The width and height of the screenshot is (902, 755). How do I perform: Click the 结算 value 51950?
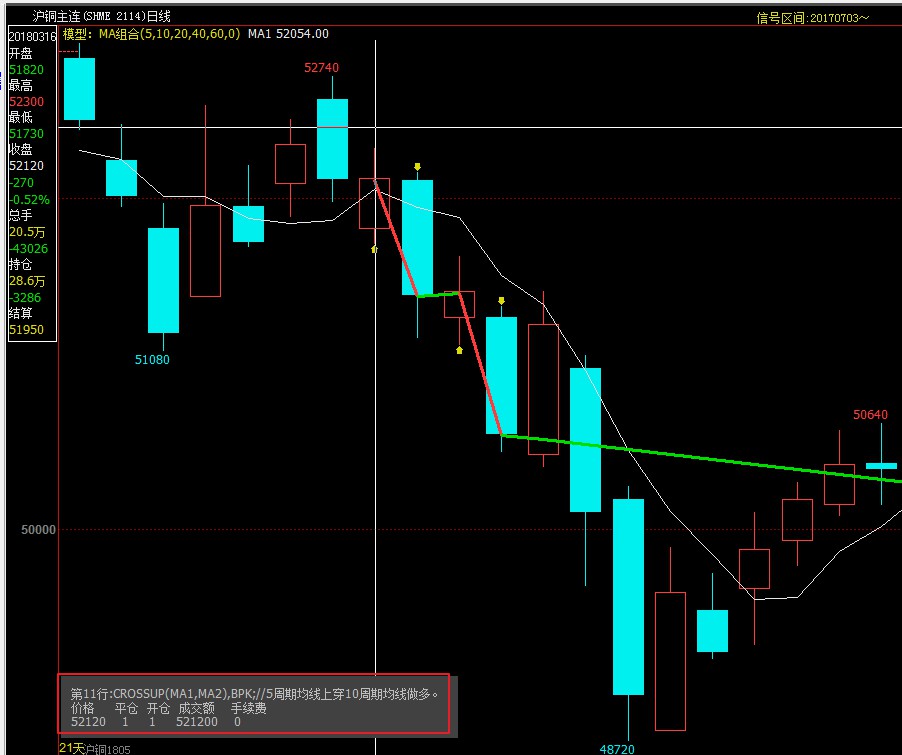click(x=26, y=330)
